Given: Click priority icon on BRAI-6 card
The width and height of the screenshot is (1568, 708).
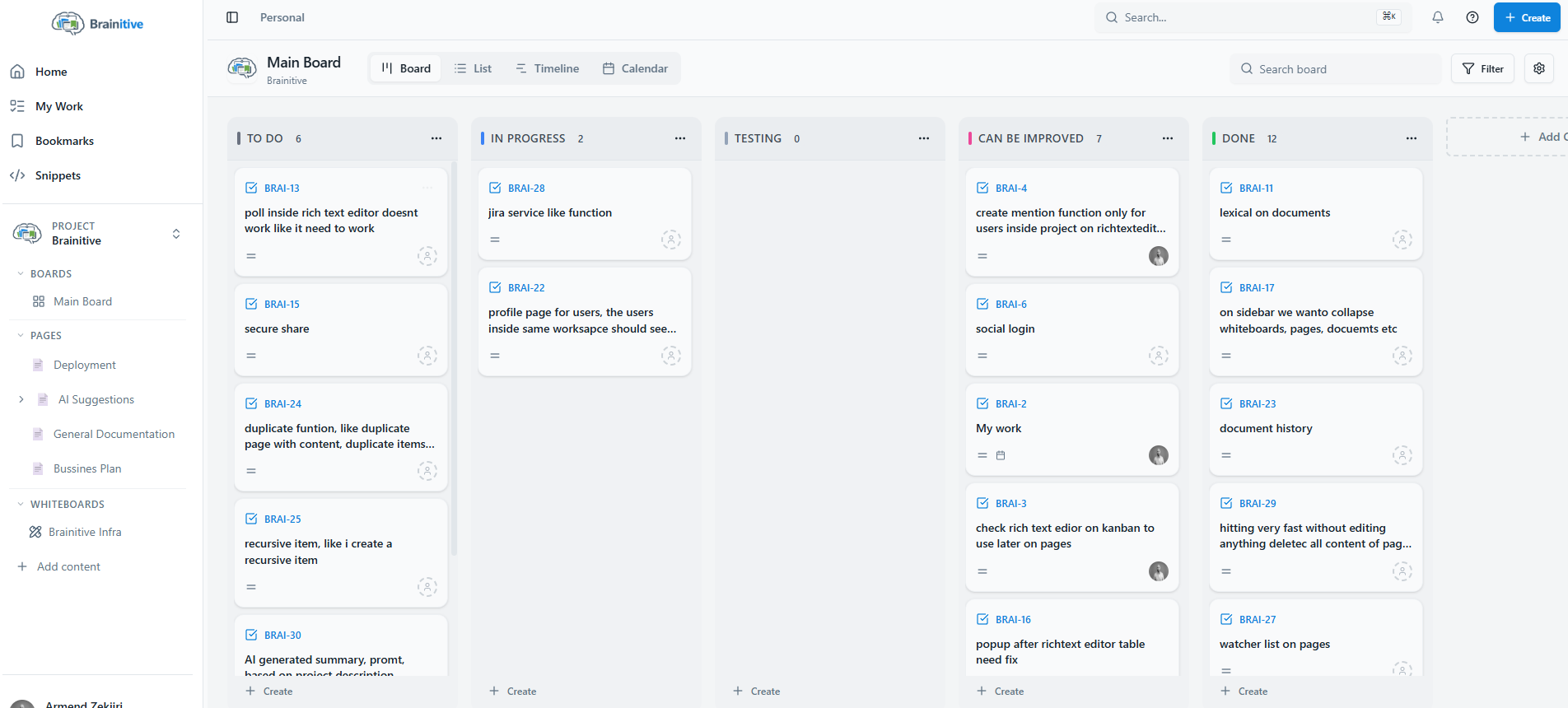Looking at the screenshot, I should point(982,356).
